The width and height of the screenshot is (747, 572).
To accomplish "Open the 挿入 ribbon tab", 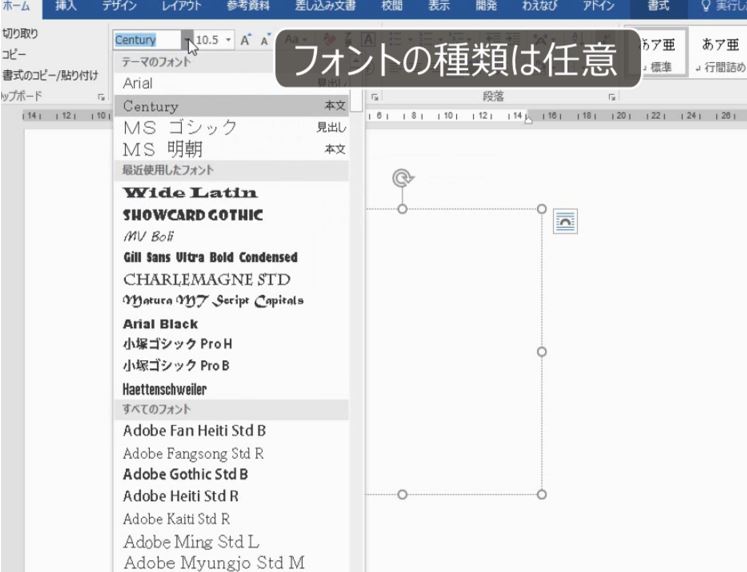I will coord(66,6).
